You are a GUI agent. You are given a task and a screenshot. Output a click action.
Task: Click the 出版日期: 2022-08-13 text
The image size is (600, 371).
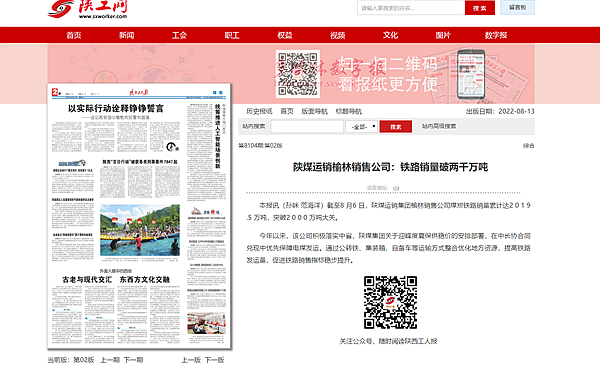click(x=500, y=111)
